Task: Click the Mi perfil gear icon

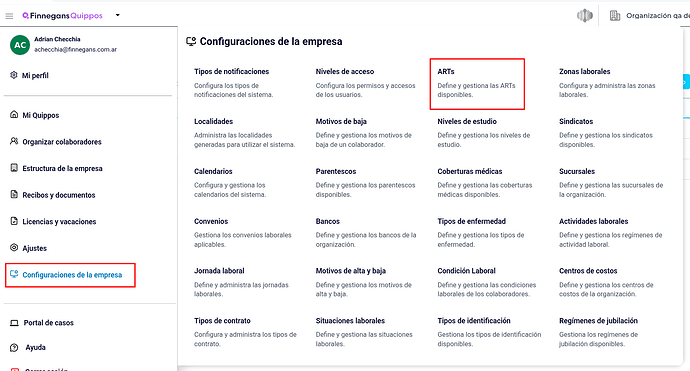Action: click(x=14, y=75)
